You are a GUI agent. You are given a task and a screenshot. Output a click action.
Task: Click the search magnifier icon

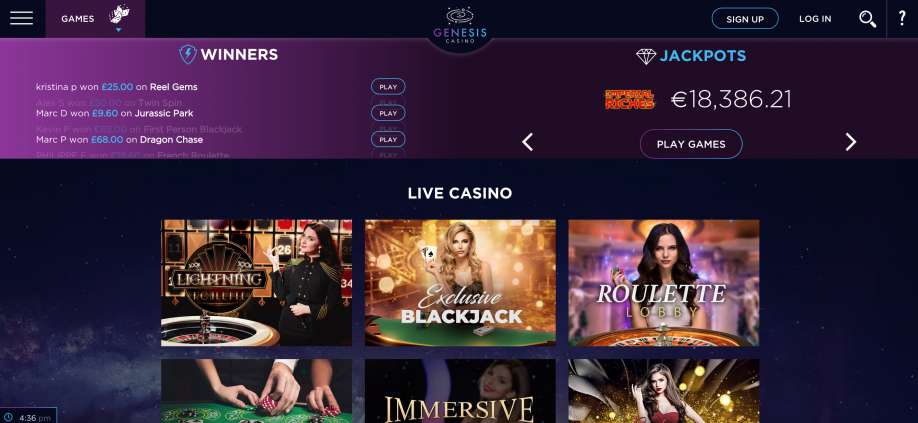coord(868,19)
